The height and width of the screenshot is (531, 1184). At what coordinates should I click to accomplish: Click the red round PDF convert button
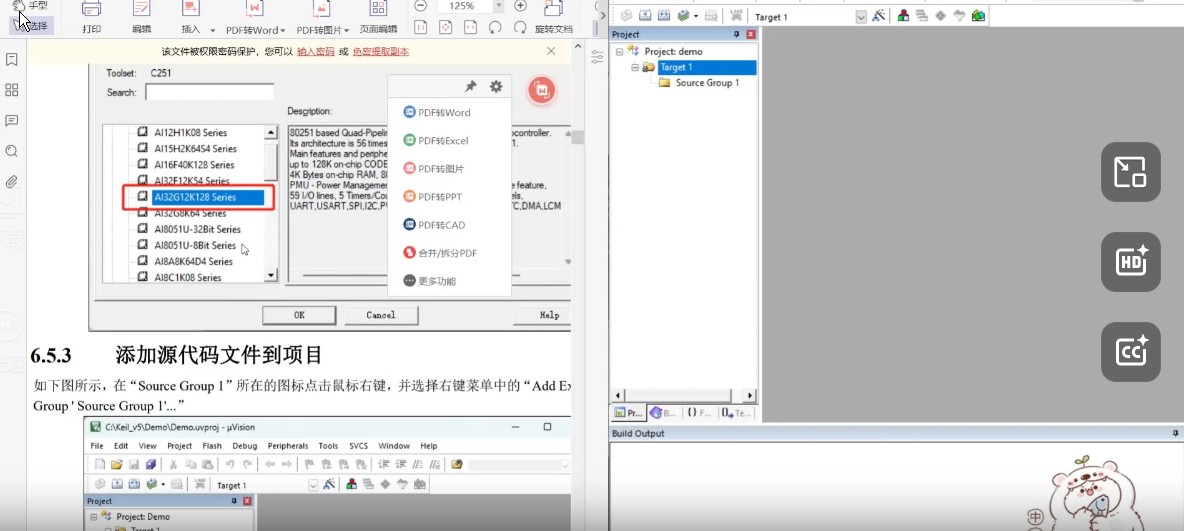tap(541, 90)
